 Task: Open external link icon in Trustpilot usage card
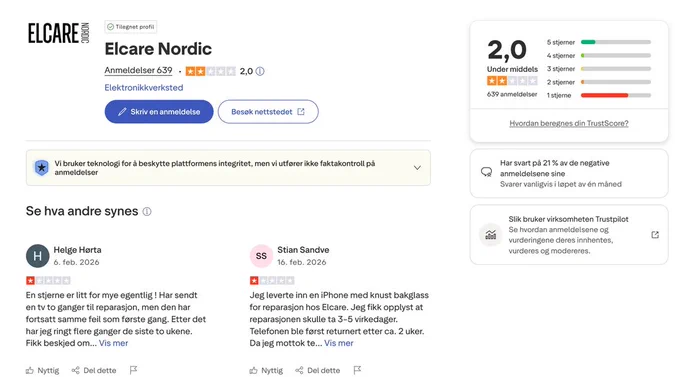pos(655,235)
